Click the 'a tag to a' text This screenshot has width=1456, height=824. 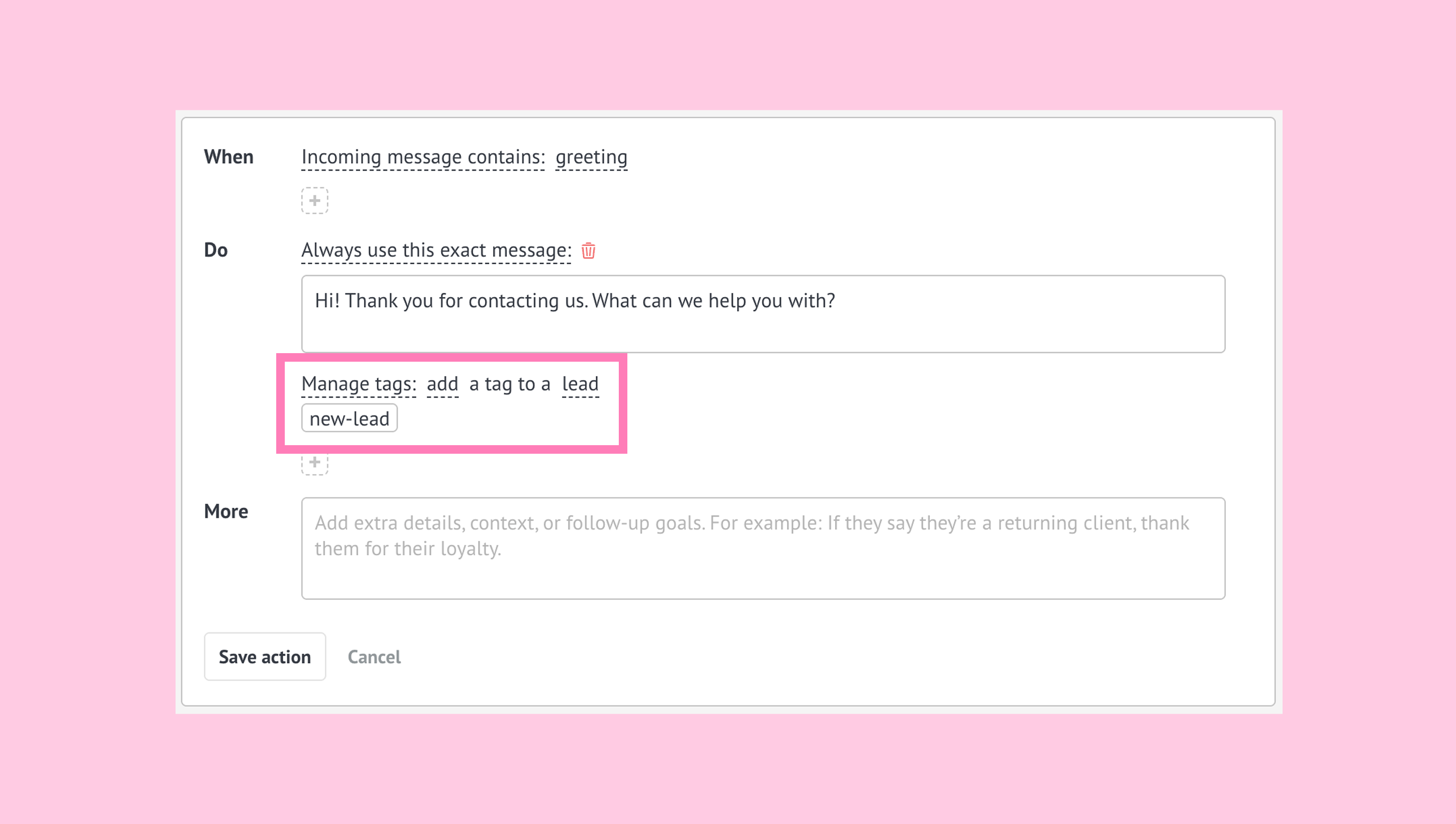pos(510,384)
